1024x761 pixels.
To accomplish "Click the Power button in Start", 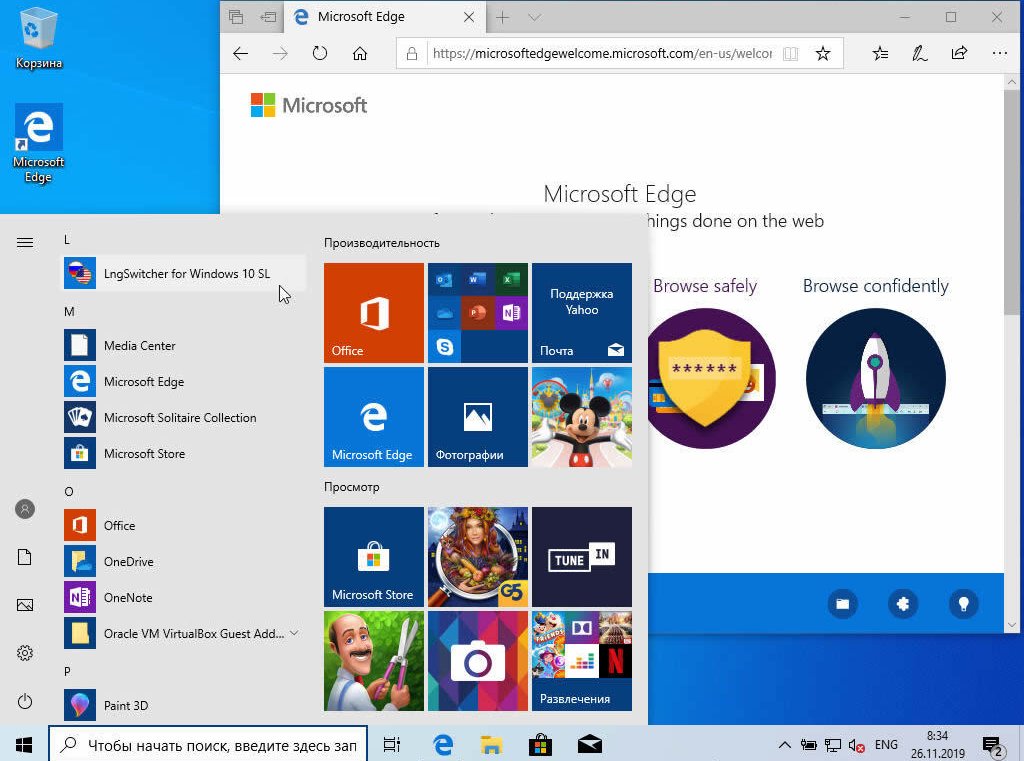I will (25, 701).
